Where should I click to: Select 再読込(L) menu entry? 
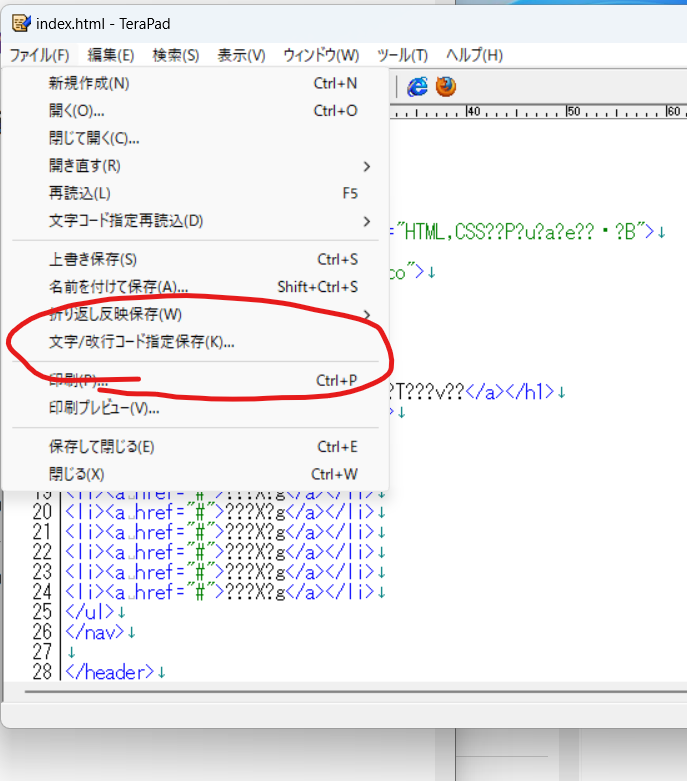(195, 193)
